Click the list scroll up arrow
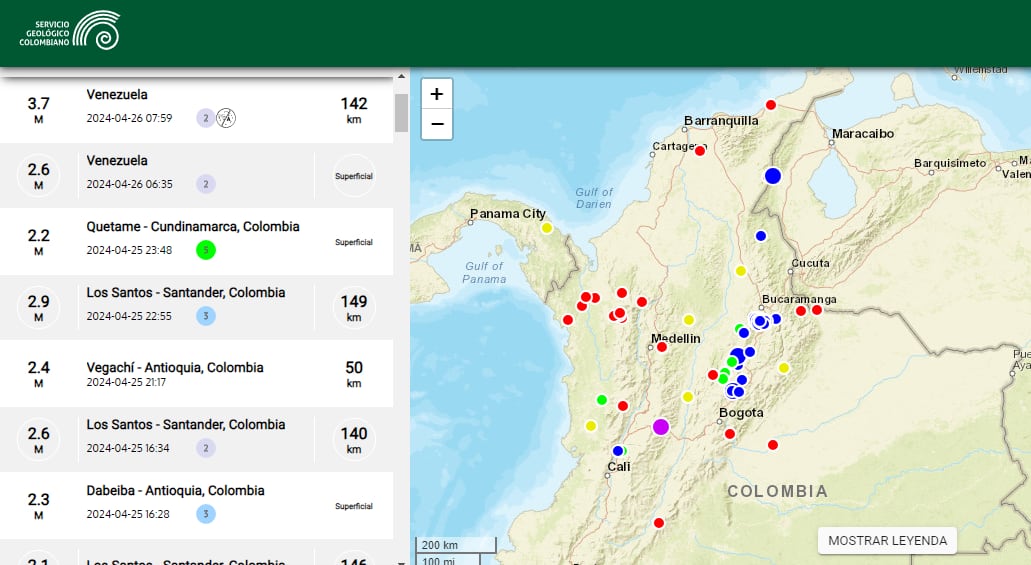 [401, 77]
